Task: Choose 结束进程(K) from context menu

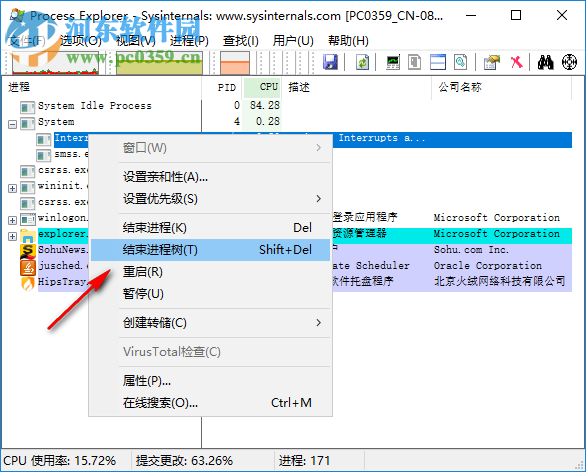Action: click(210, 228)
